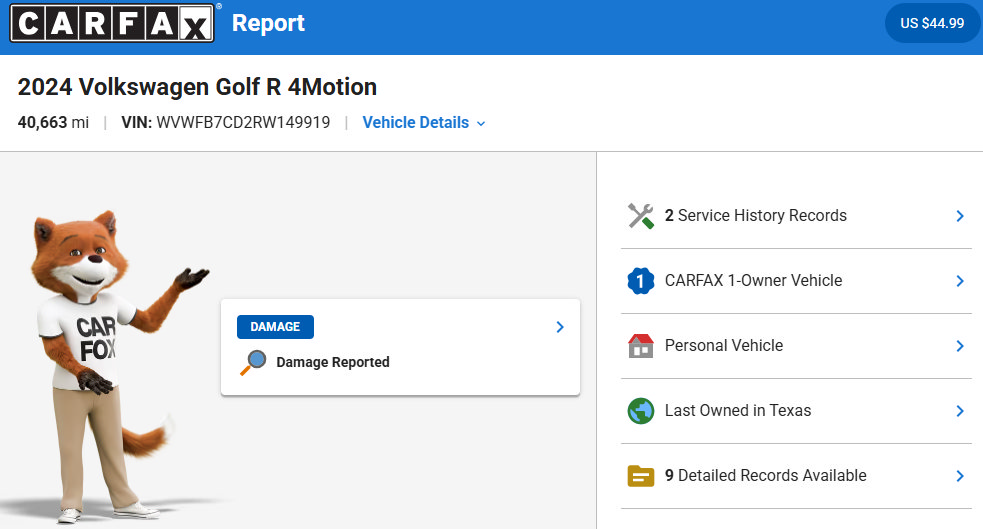Click the blue 1-Owner badge icon
The image size is (983, 529).
tap(641, 281)
